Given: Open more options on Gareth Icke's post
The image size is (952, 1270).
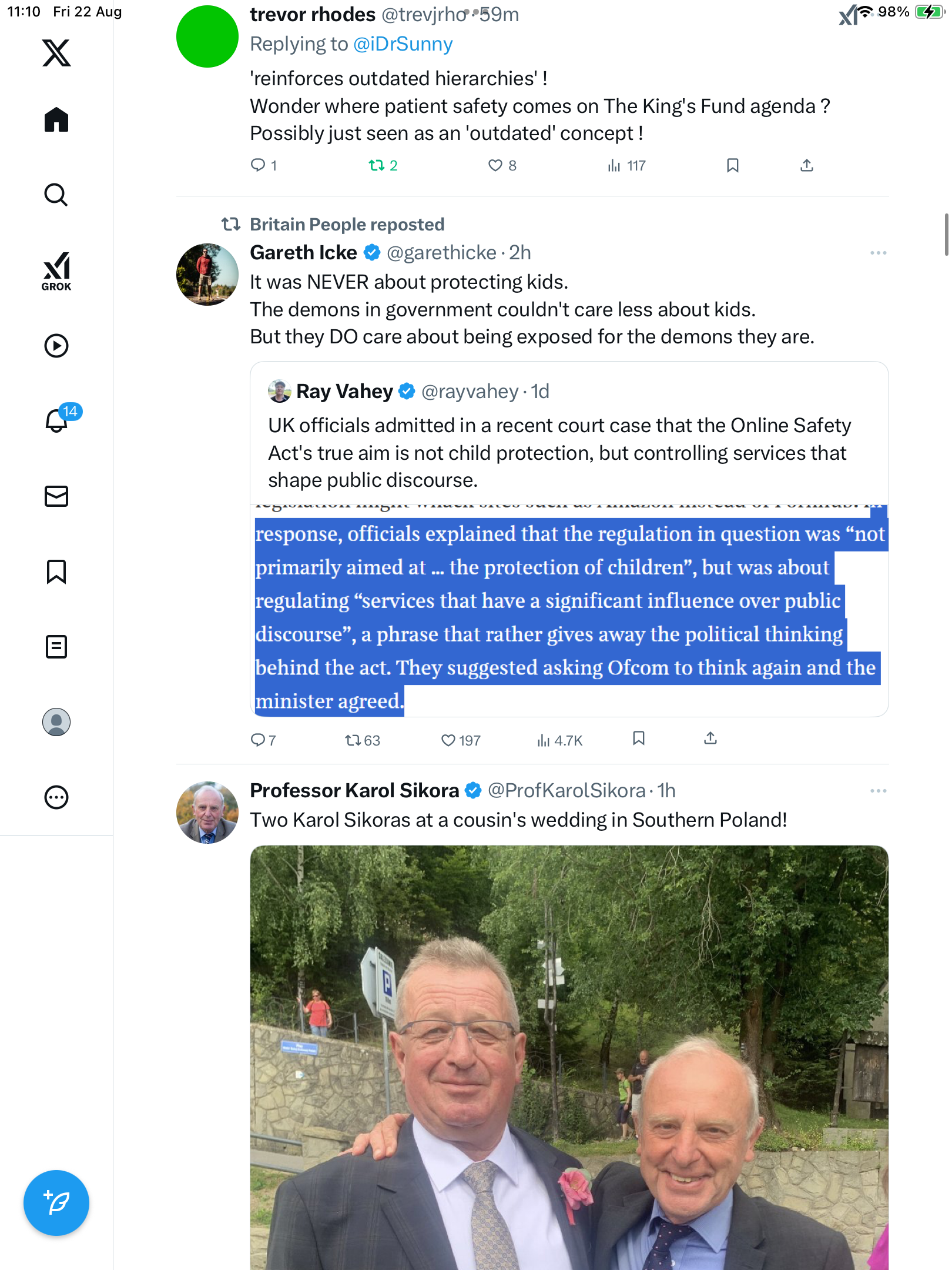Looking at the screenshot, I should (x=878, y=253).
